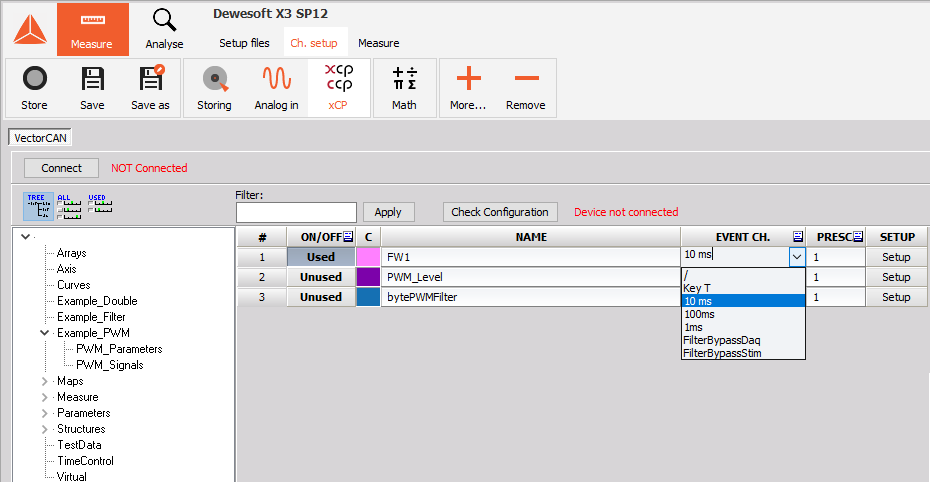930x482 pixels.
Task: Click the Apply filter button
Action: point(388,212)
